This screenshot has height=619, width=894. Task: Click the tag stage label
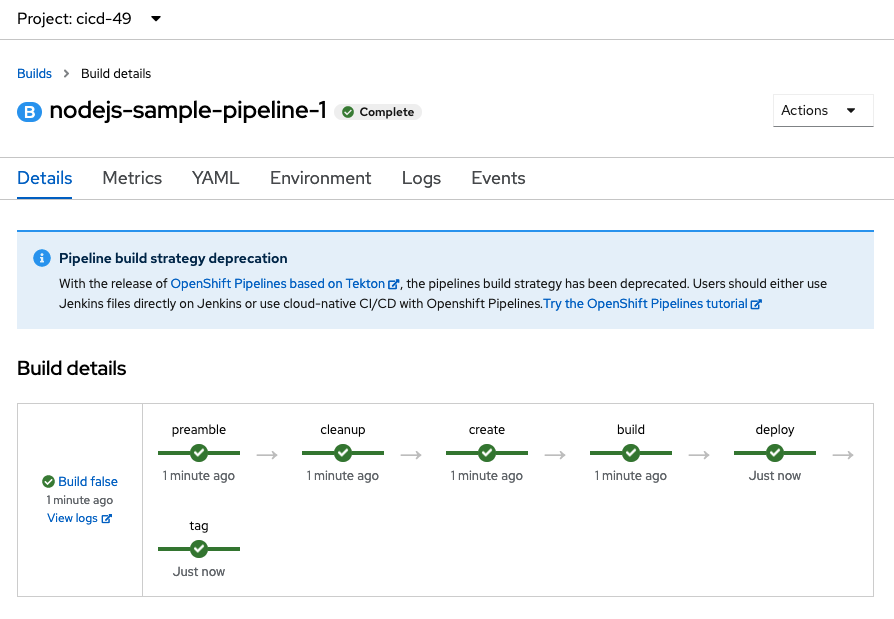199,526
